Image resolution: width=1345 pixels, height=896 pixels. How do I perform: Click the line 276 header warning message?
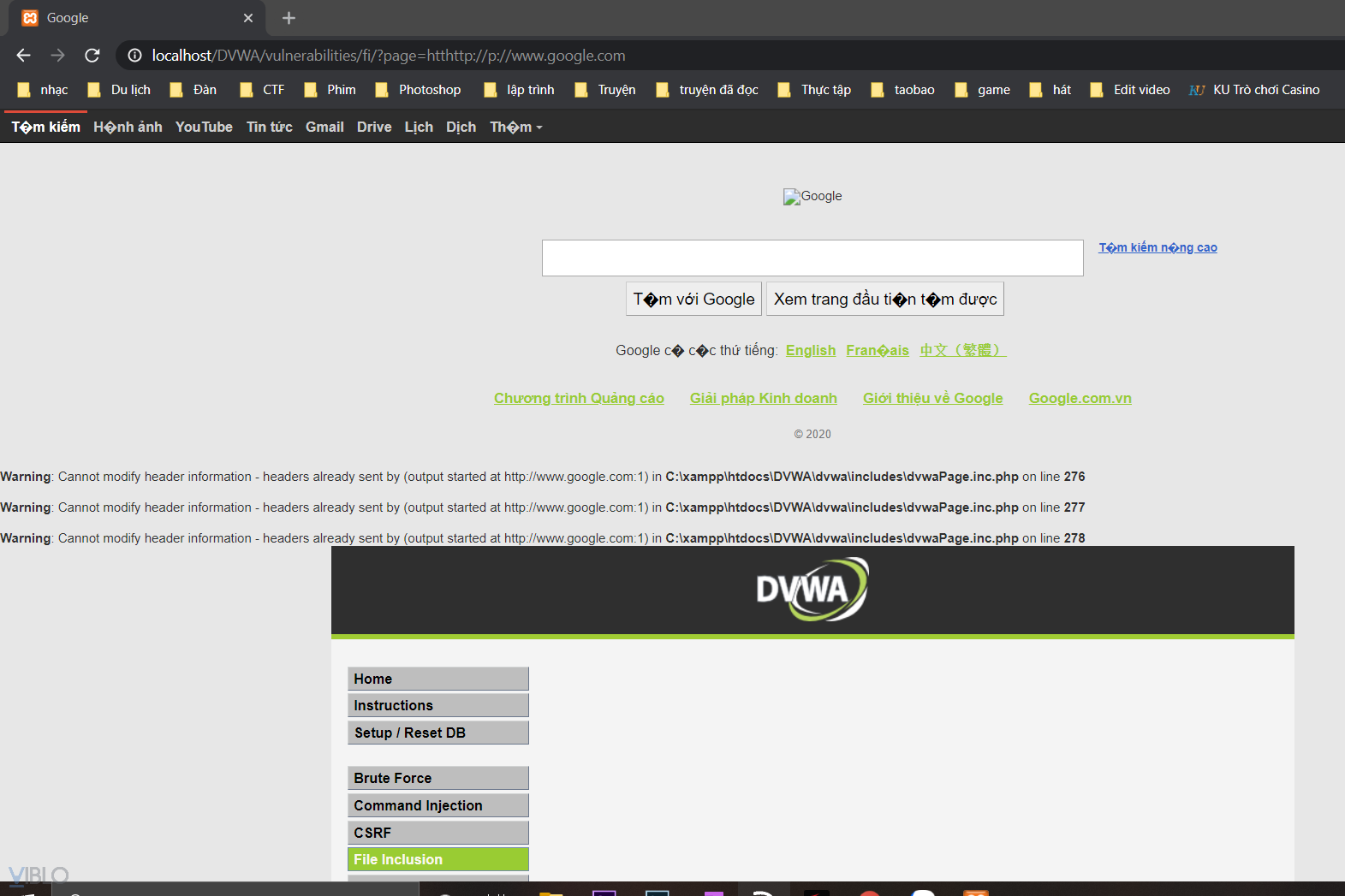(543, 477)
